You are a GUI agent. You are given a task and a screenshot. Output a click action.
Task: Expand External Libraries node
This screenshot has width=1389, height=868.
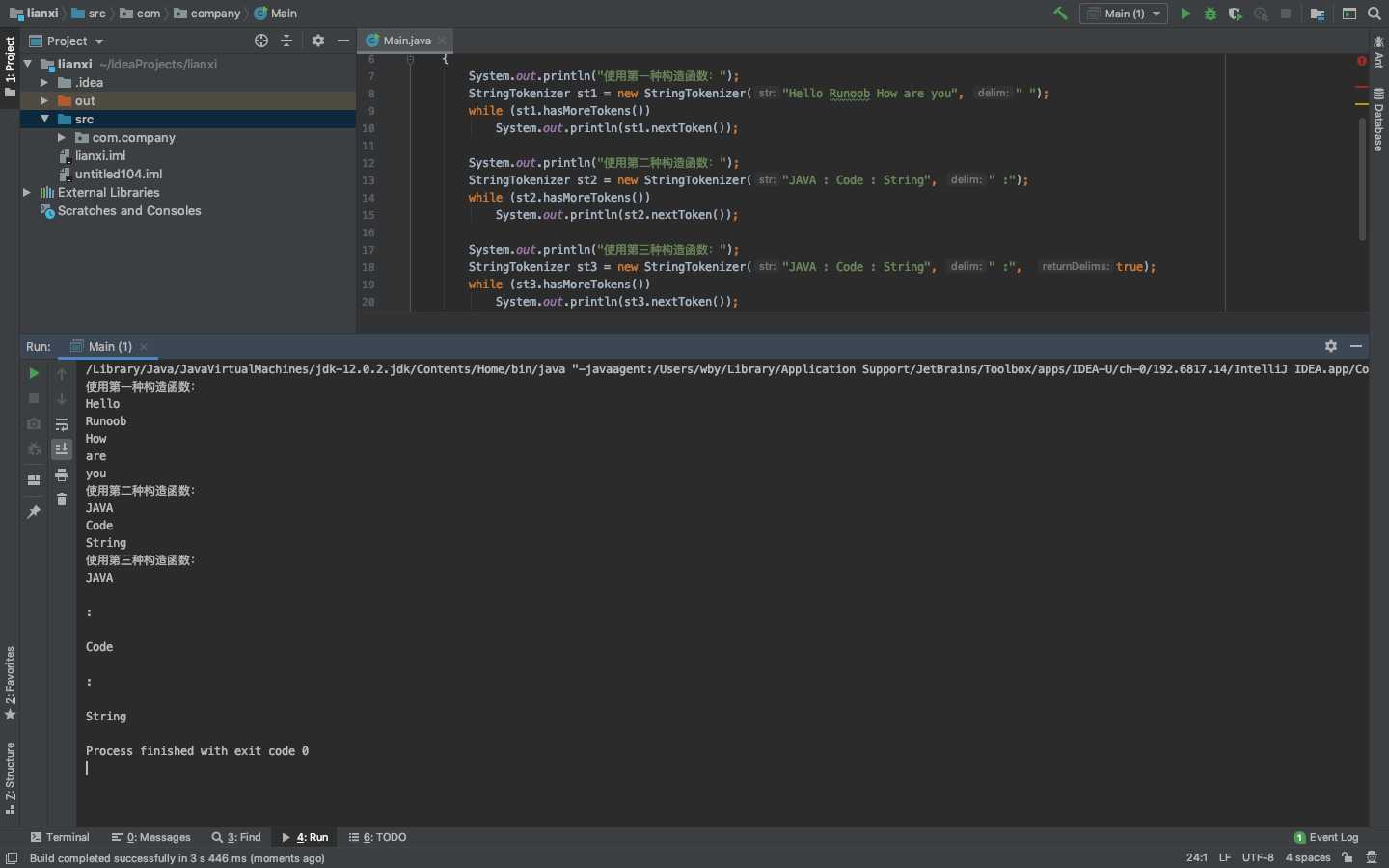[x=27, y=192]
